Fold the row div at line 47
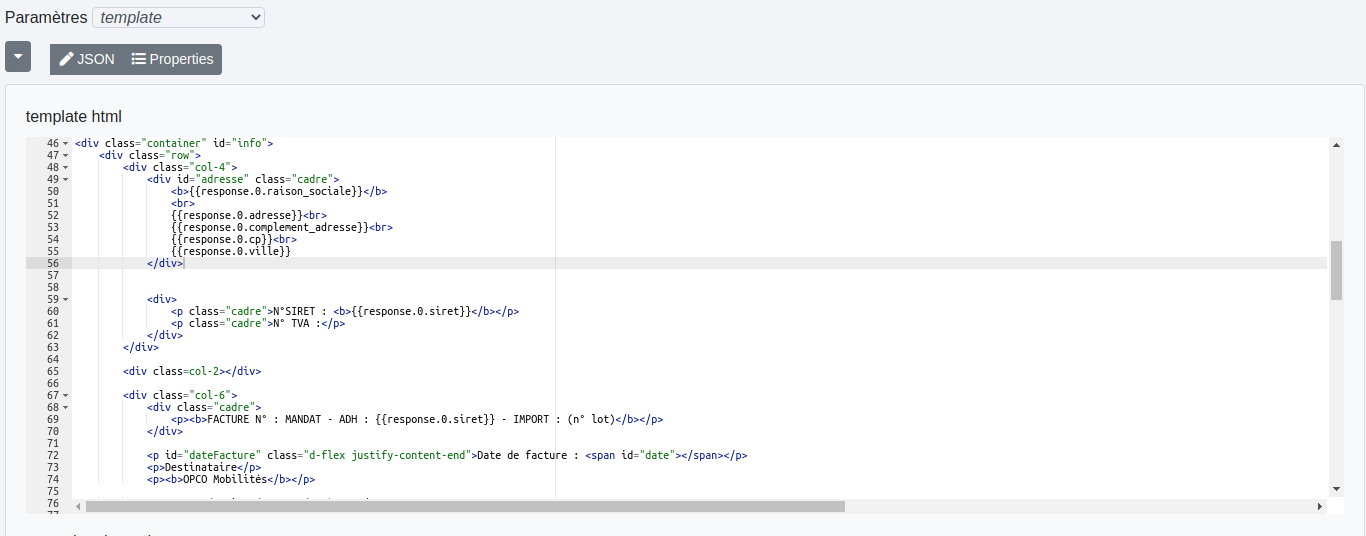The image size is (1366, 536). (x=66, y=156)
